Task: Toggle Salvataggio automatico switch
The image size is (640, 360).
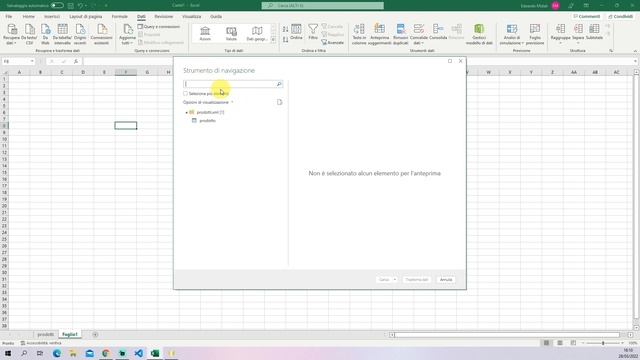Action: (57, 6)
